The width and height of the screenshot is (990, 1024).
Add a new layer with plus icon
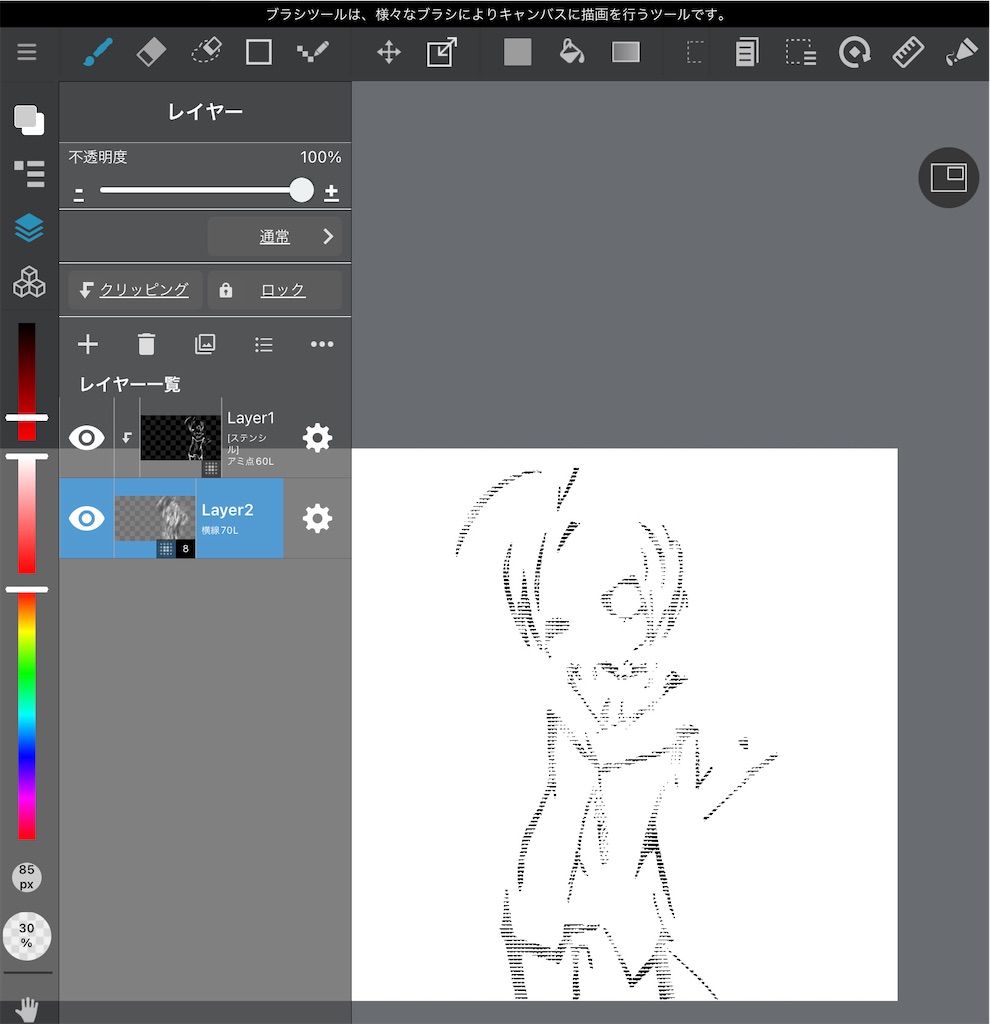coord(88,344)
